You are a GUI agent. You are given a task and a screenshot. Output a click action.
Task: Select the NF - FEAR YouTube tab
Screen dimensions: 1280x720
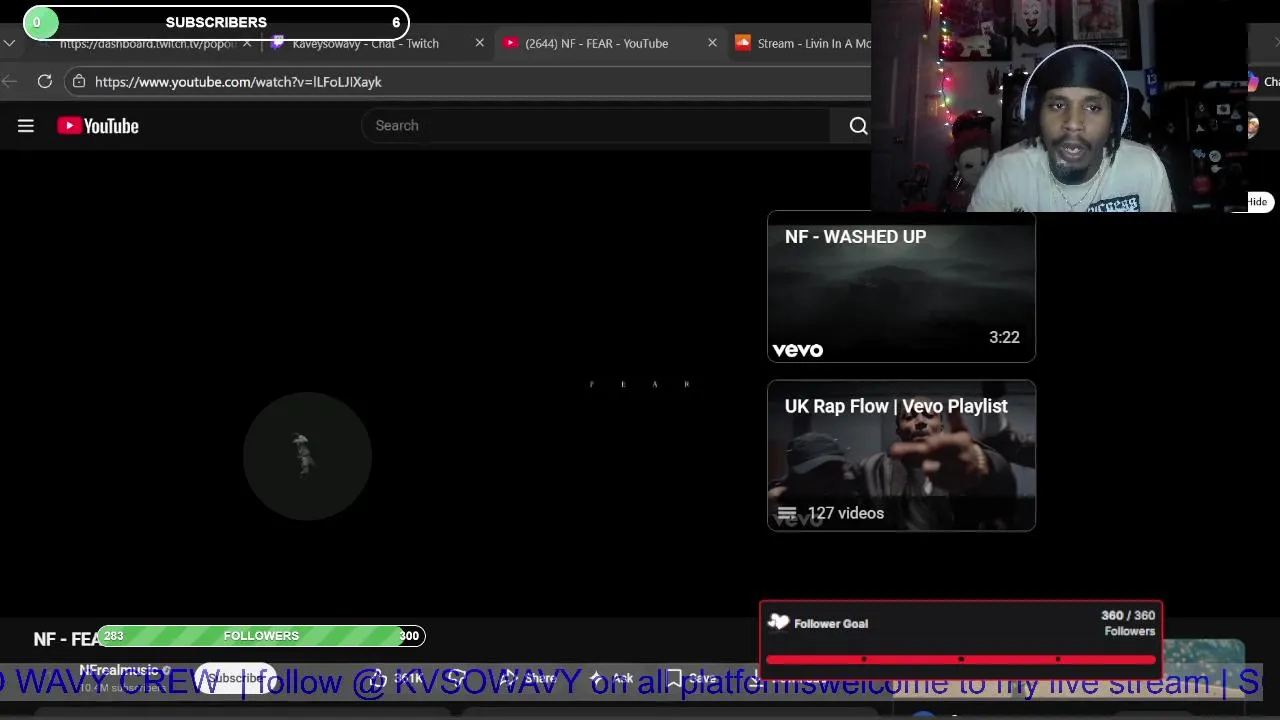pyautogui.click(x=597, y=44)
